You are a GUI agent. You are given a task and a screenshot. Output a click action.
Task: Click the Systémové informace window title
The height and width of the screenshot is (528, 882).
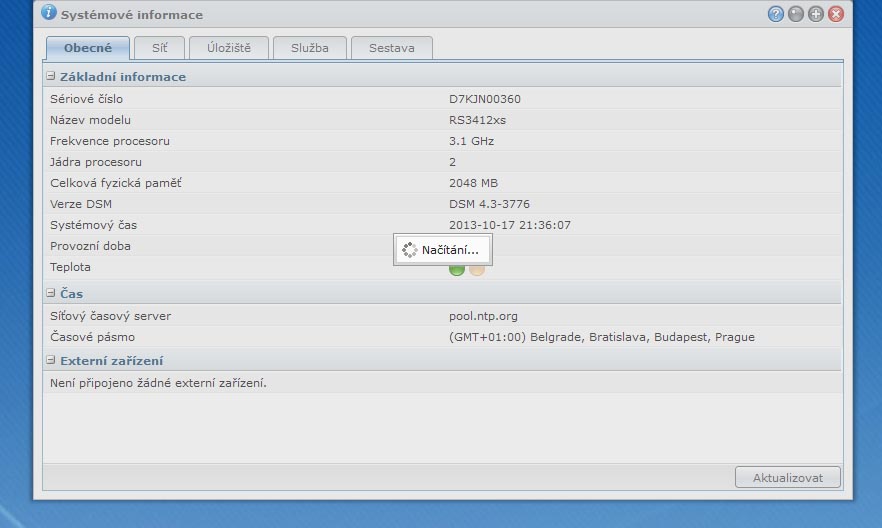pyautogui.click(x=132, y=15)
